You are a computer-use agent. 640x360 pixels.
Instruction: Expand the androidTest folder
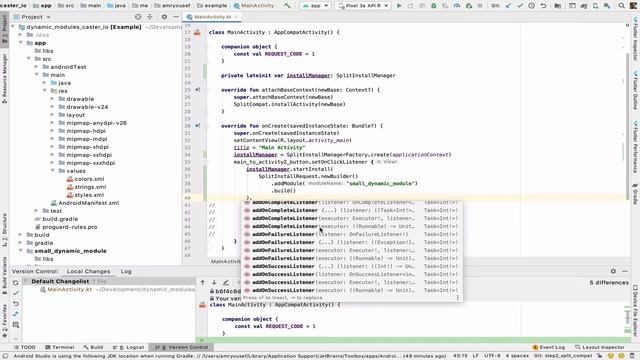[37, 67]
